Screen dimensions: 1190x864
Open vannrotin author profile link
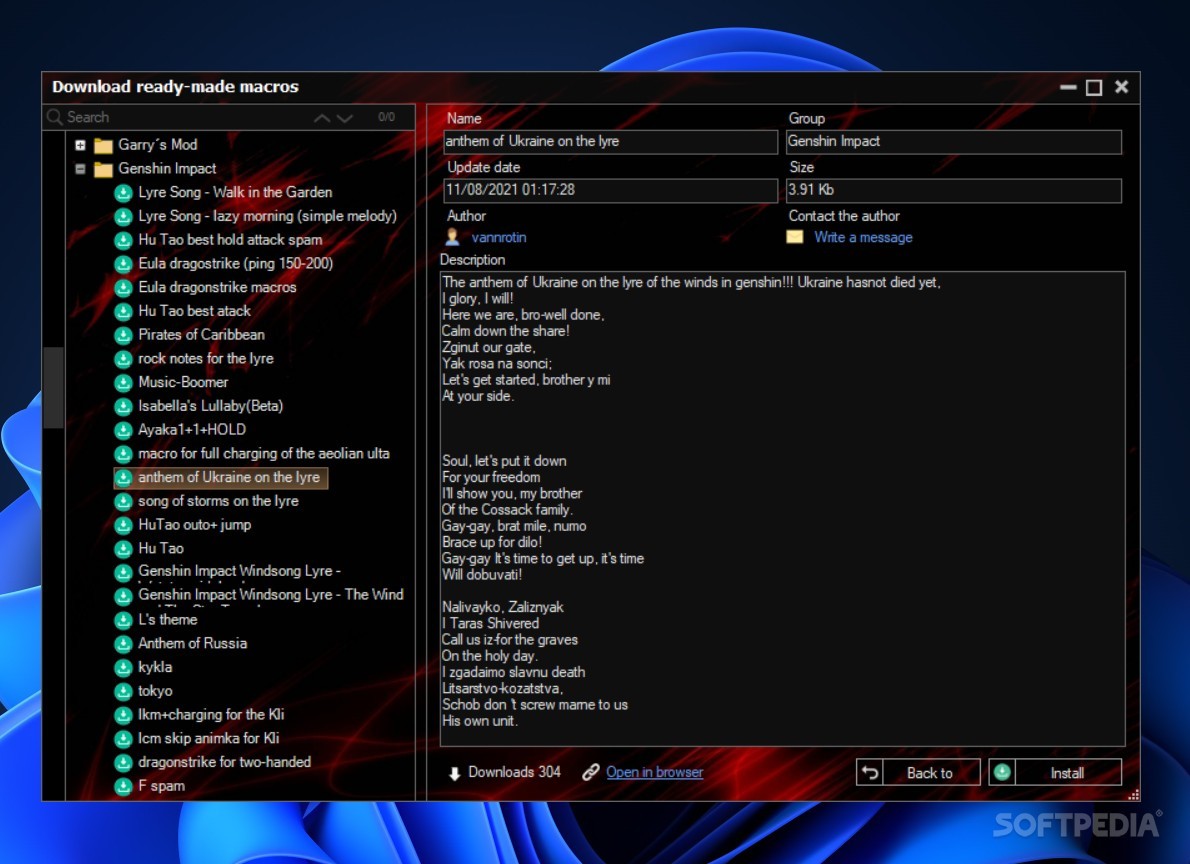point(499,237)
